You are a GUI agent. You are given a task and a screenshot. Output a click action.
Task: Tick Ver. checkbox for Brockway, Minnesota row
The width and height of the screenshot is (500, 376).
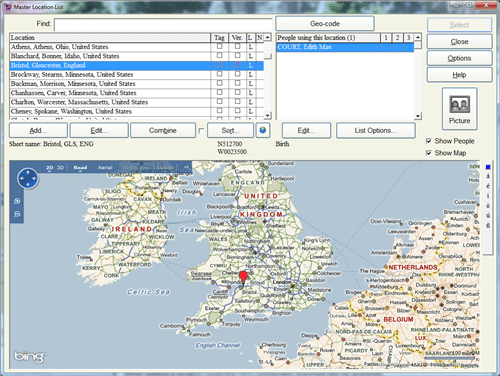(x=237, y=74)
